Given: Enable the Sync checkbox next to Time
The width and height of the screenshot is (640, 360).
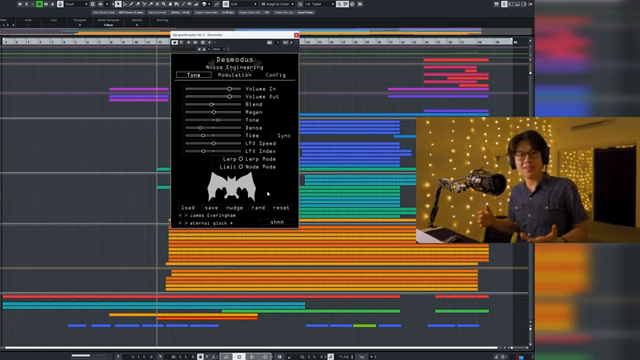Looking at the screenshot, I should pos(273,136).
